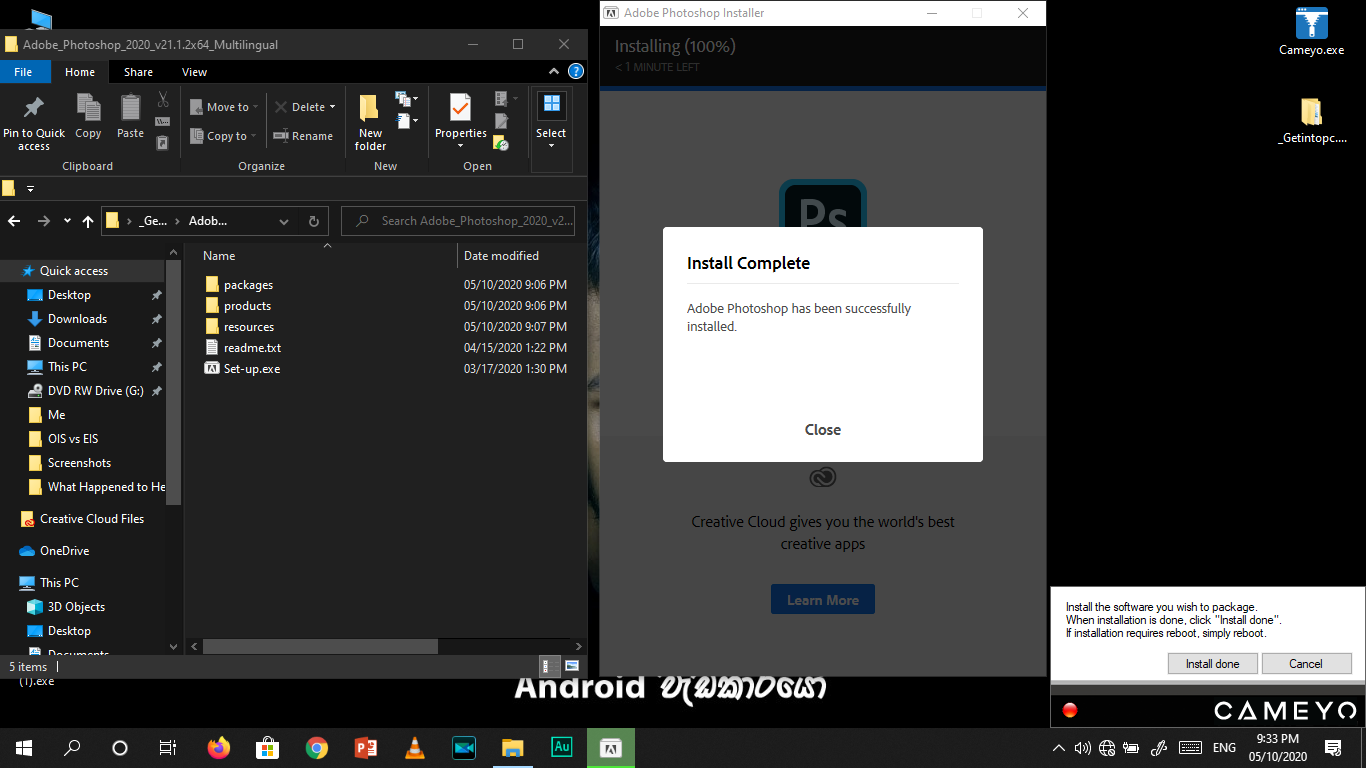Open Adobe Audition from the taskbar
This screenshot has height=768, width=1366.
561,747
